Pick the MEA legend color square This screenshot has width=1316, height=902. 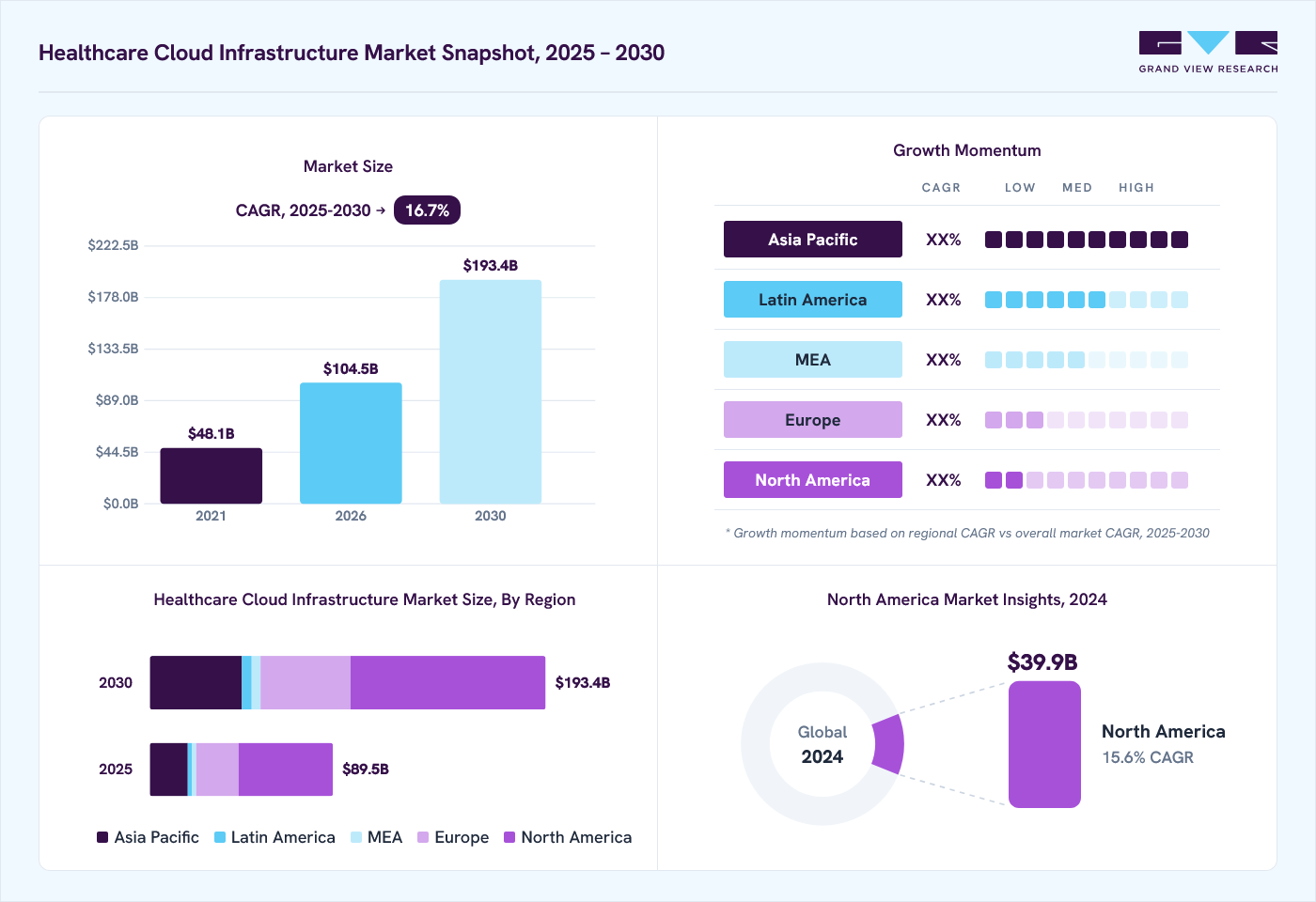coord(356,837)
